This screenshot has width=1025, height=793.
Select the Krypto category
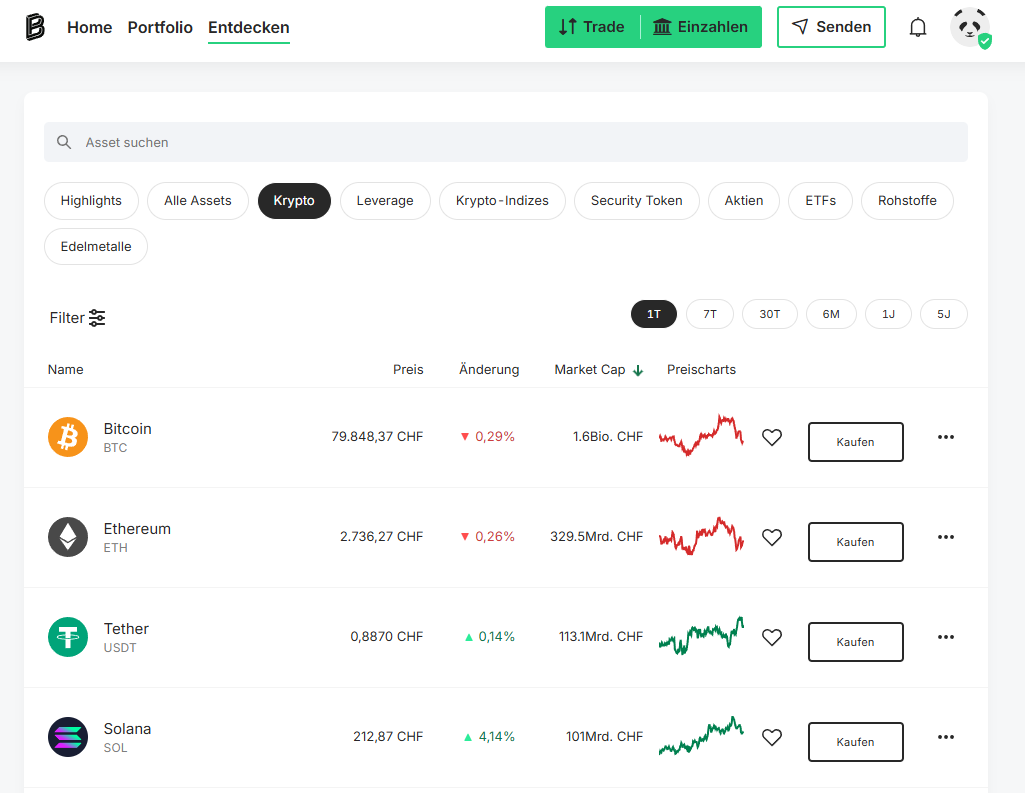pyautogui.click(x=294, y=201)
